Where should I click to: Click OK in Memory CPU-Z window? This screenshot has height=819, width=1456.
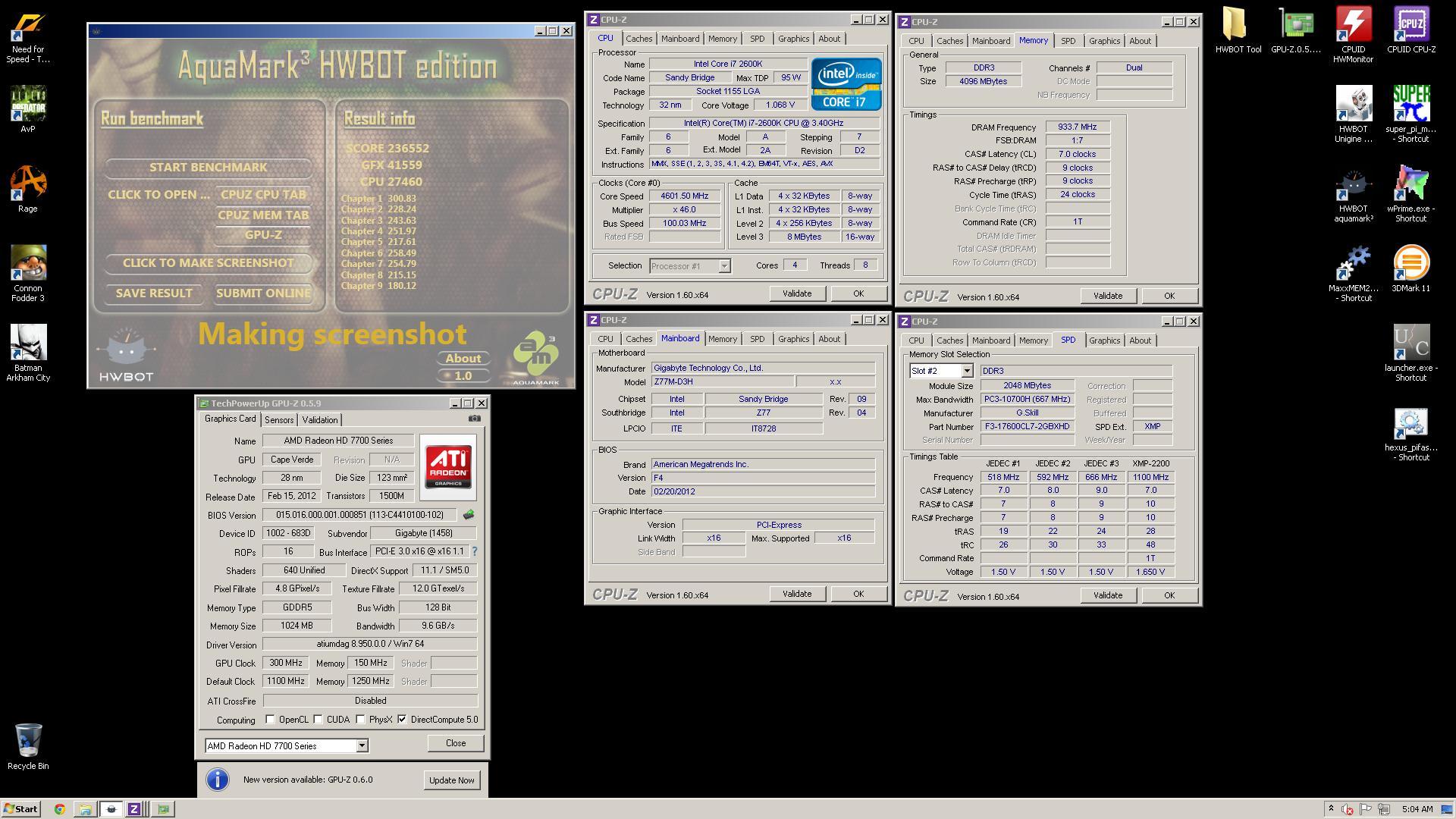coord(1169,296)
